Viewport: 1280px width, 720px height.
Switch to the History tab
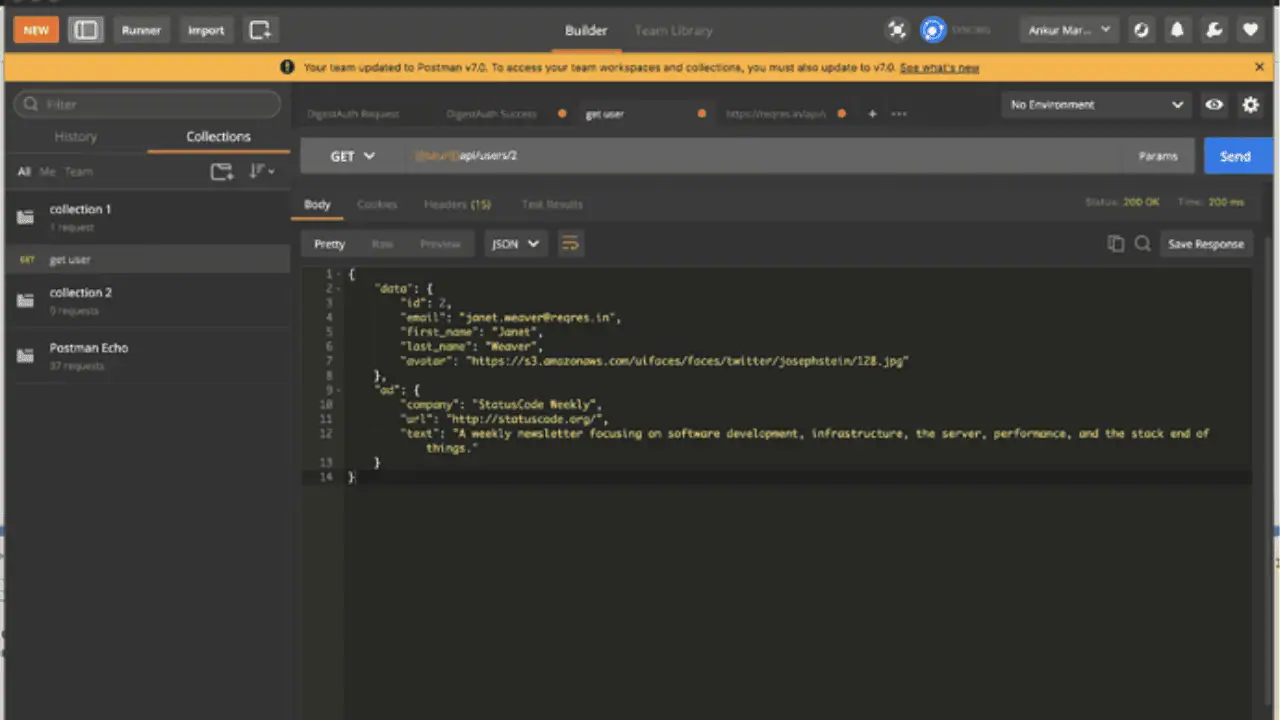click(76, 136)
